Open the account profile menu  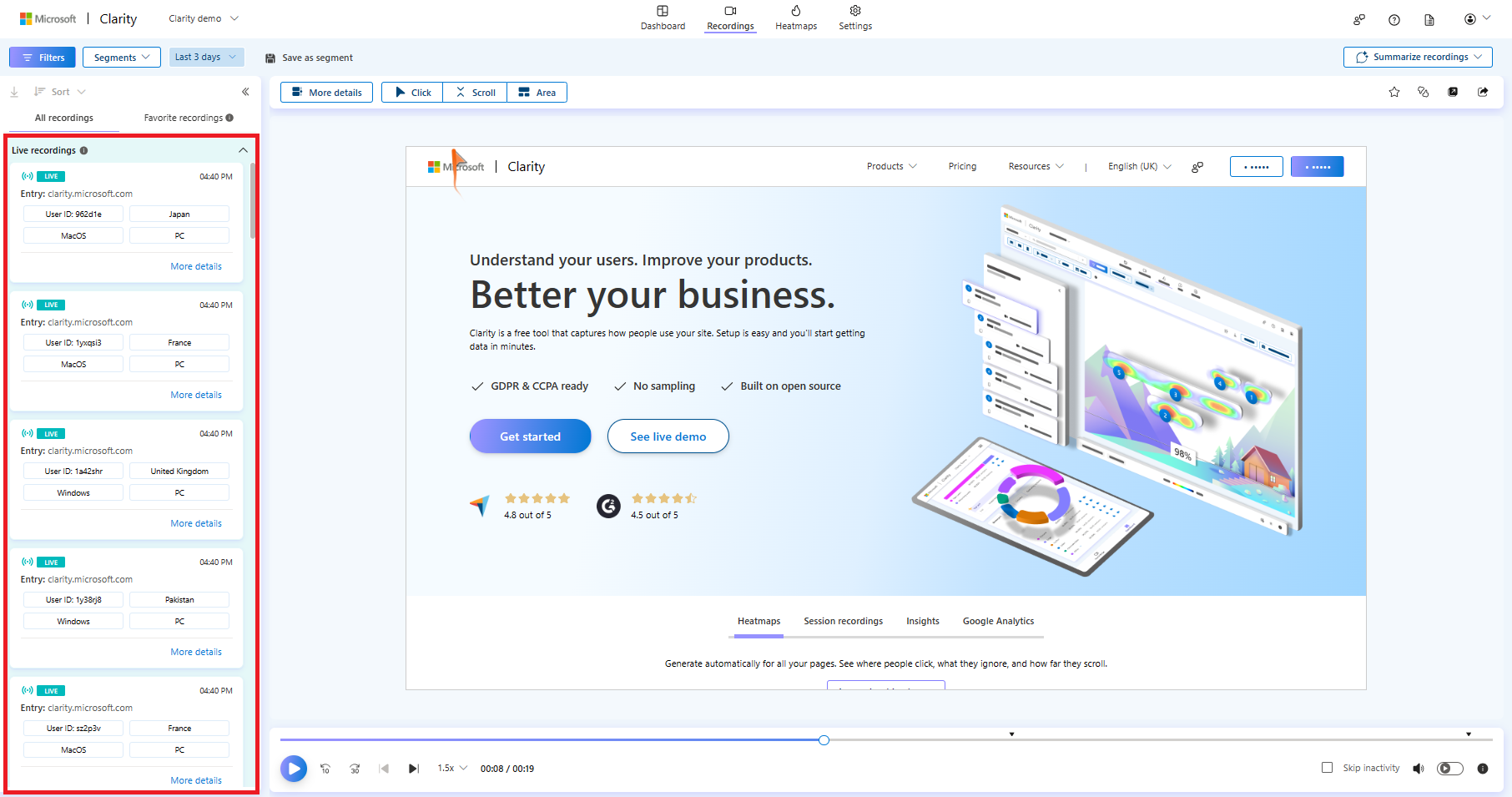click(x=1476, y=19)
